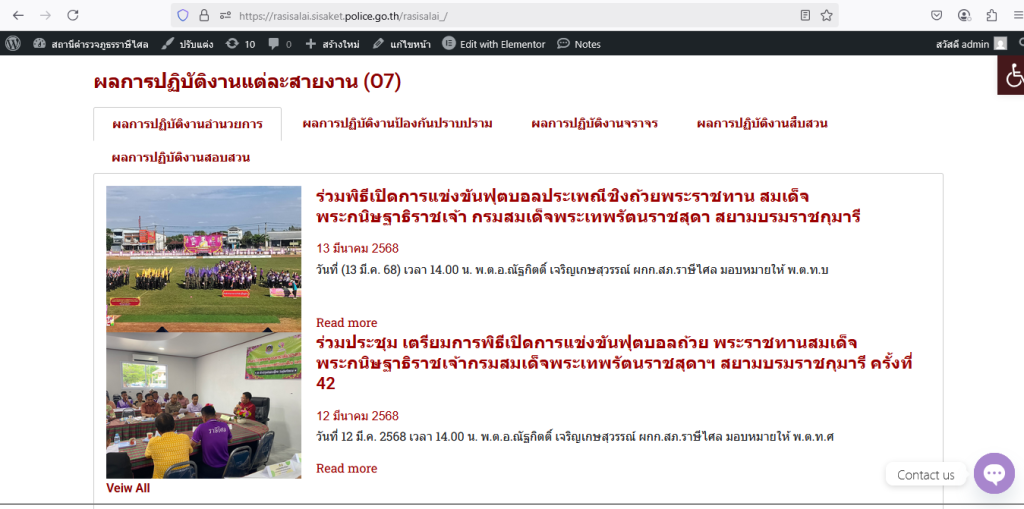Bookmark this page with the star icon
1024x509 pixels.
point(826,15)
